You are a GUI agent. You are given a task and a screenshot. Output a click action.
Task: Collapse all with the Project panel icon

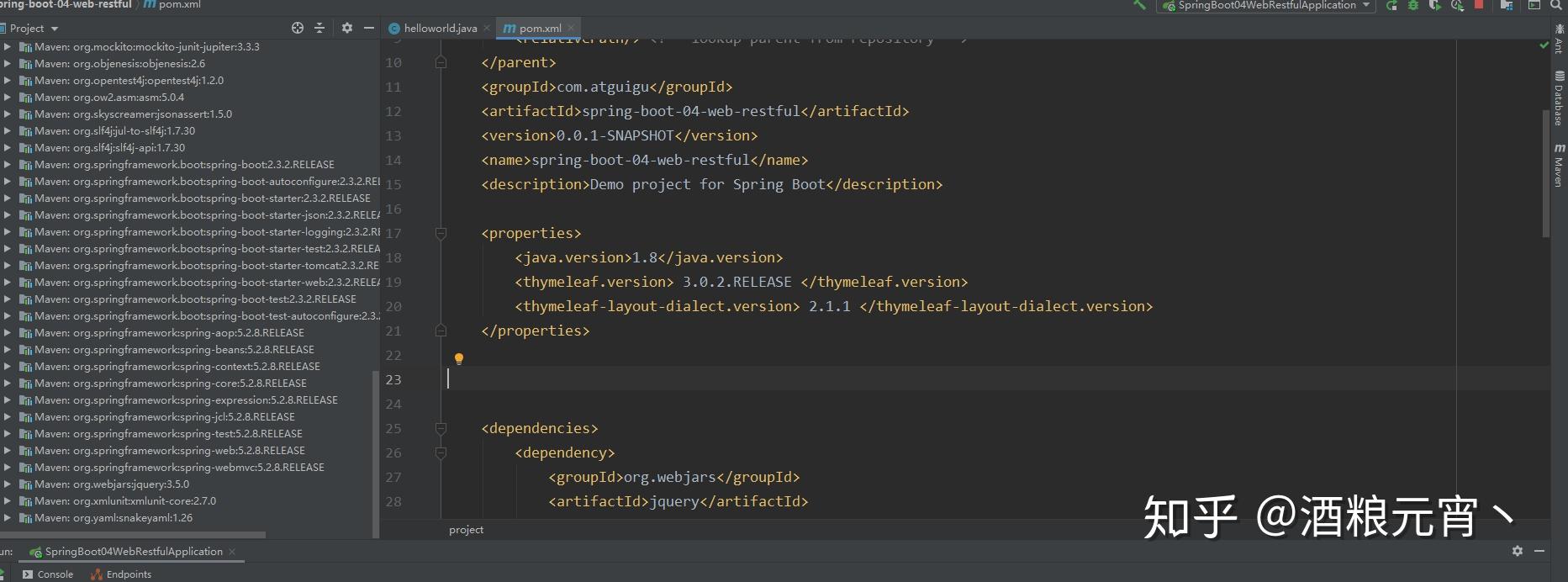tap(319, 28)
